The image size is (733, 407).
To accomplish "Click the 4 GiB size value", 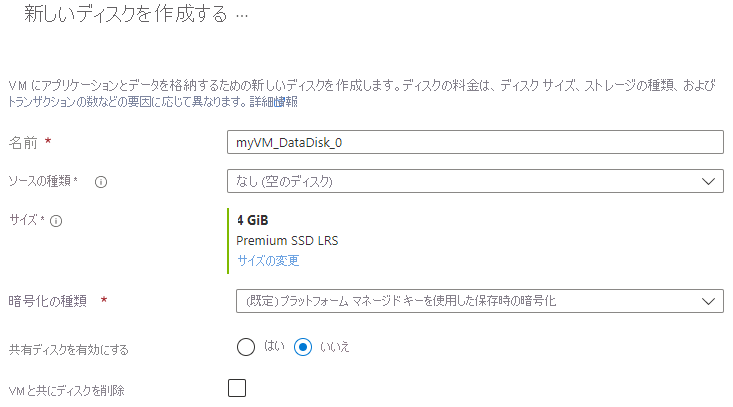I will [252, 220].
